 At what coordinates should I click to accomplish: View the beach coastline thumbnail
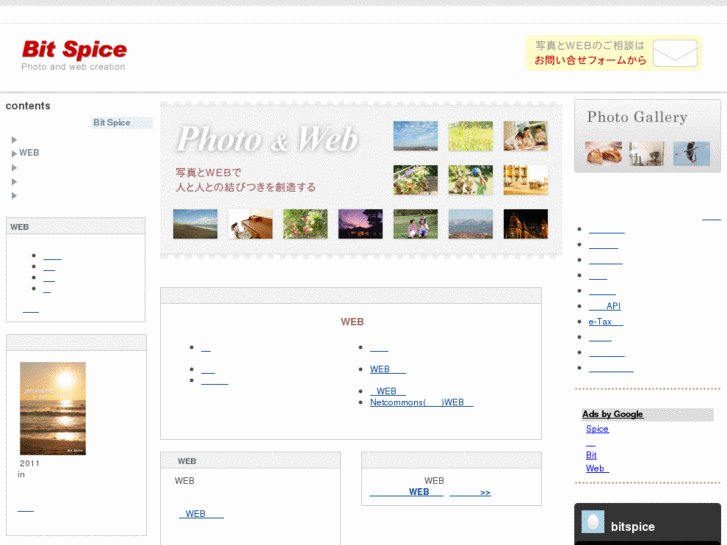point(195,224)
